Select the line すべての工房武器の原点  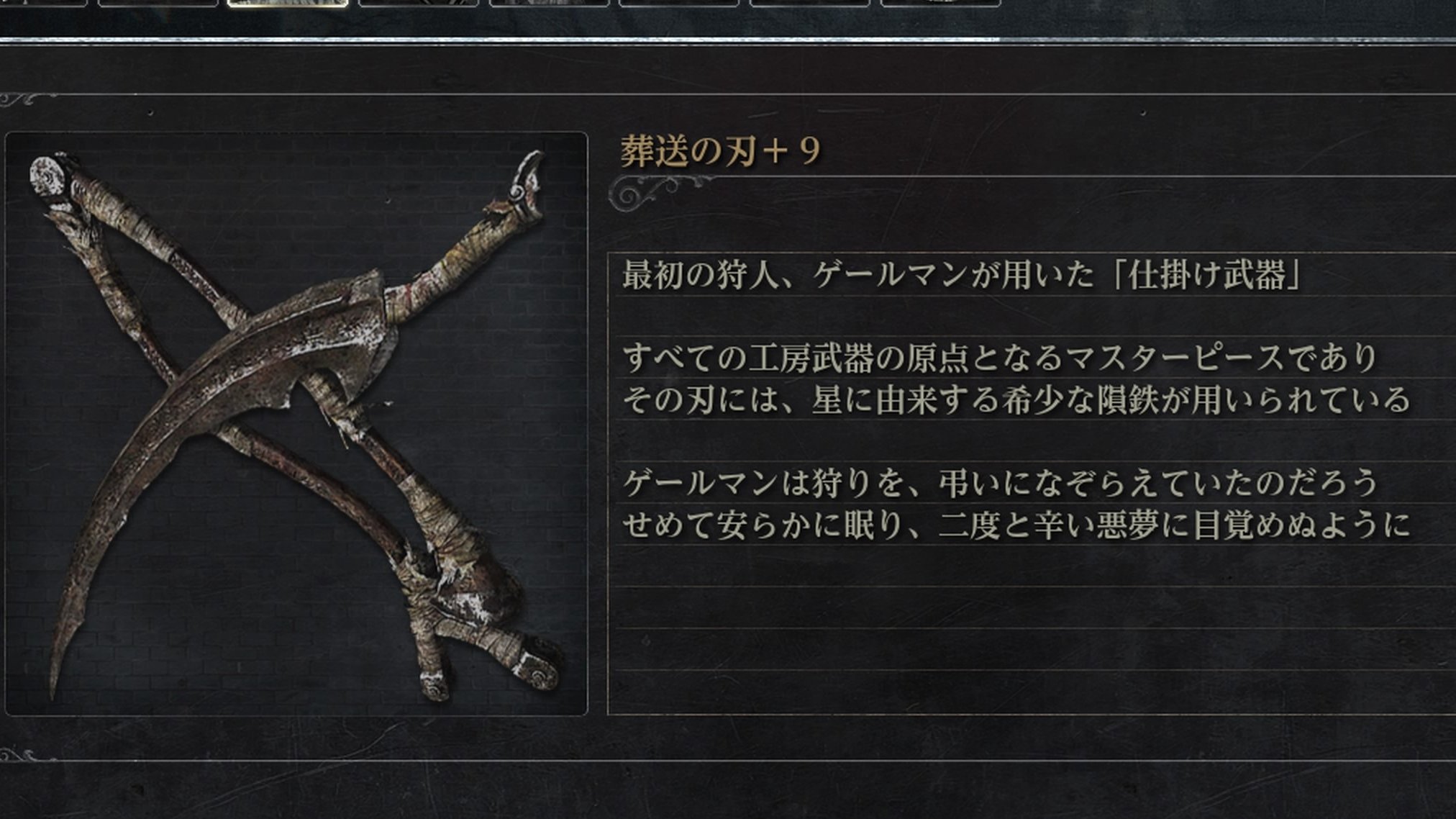pyautogui.click(x=1000, y=358)
